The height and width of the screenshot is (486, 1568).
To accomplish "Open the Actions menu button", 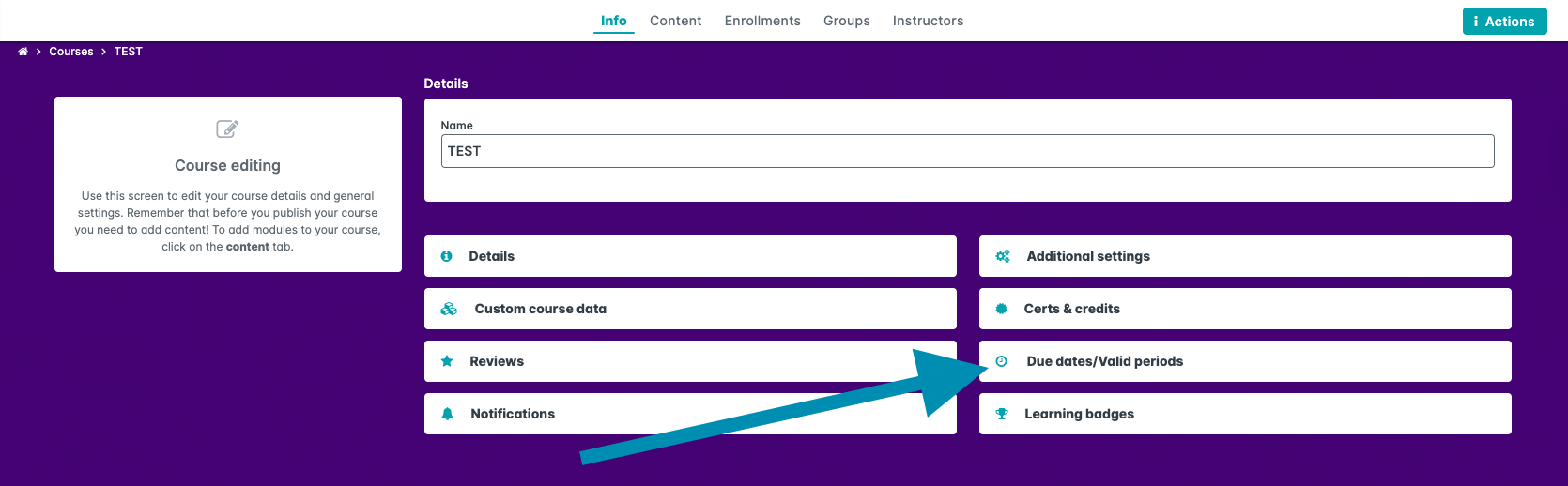I will point(1504,22).
